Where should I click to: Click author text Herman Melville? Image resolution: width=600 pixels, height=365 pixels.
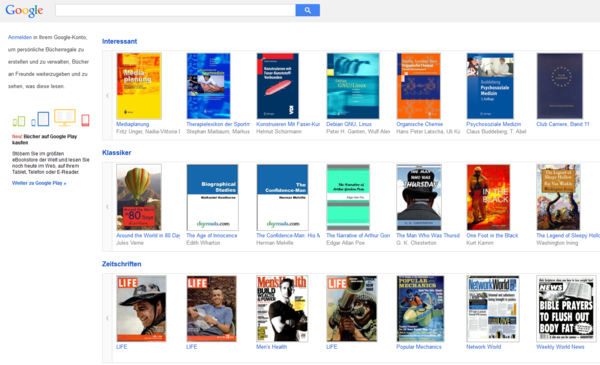tap(275, 243)
